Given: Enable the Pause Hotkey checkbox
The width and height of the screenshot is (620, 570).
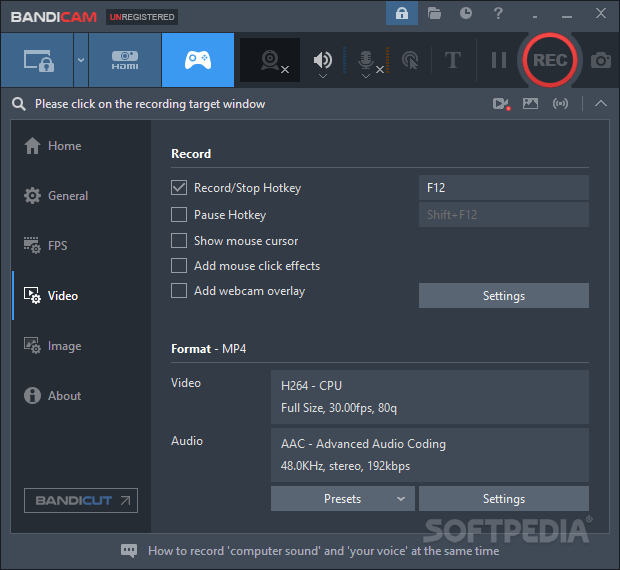Looking at the screenshot, I should tap(179, 215).
